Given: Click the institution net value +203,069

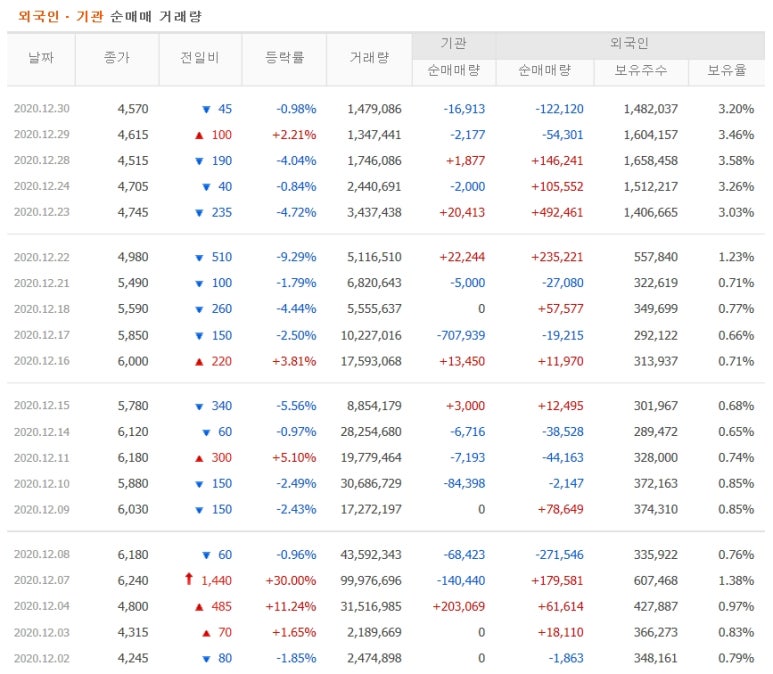Looking at the screenshot, I should coord(459,606).
